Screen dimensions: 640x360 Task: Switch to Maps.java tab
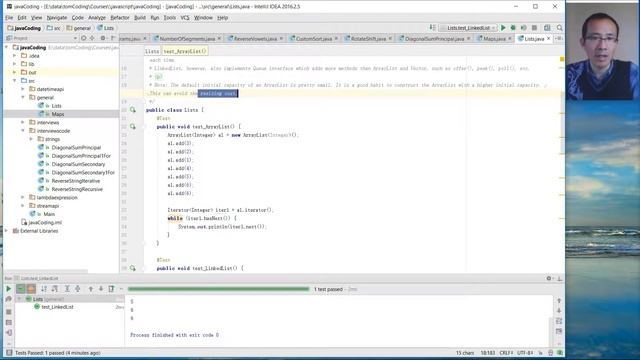click(x=495, y=38)
